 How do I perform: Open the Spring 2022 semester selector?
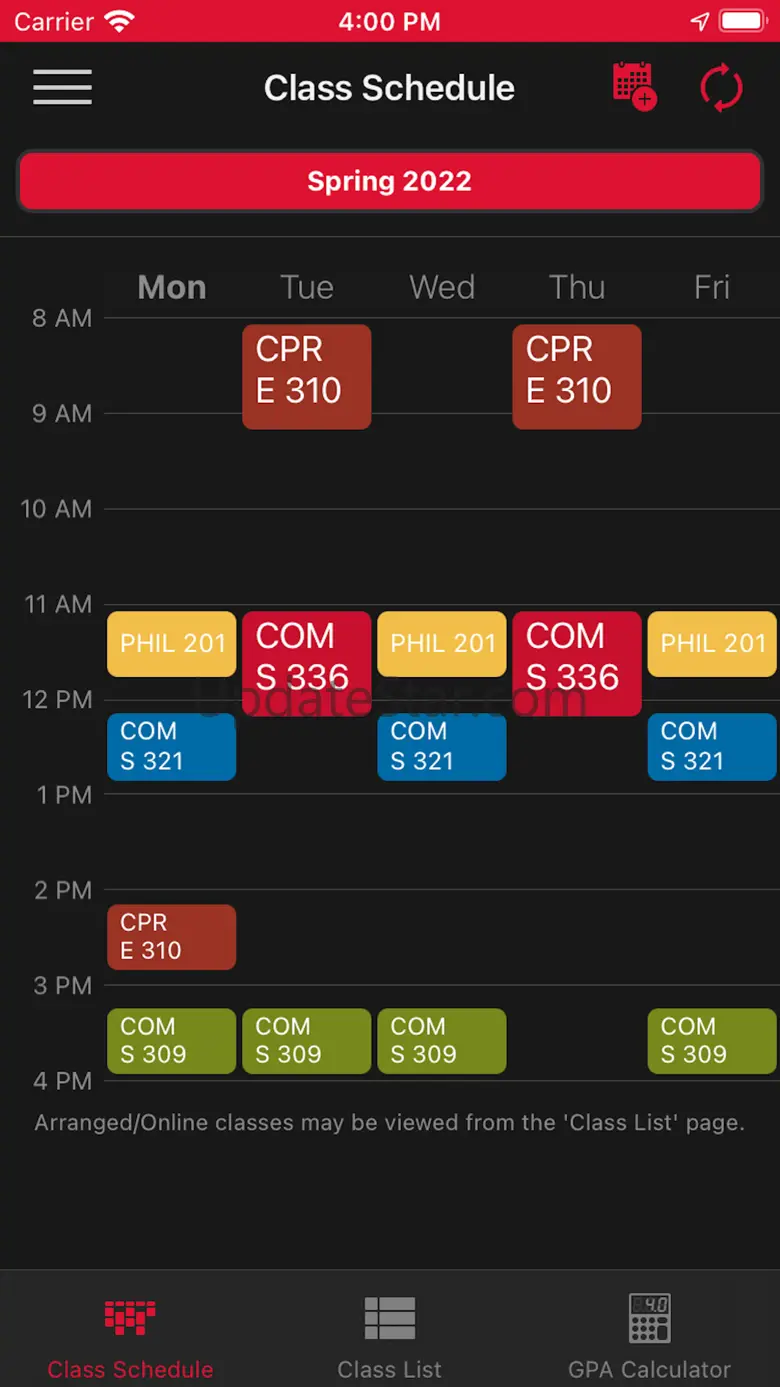pyautogui.click(x=390, y=181)
